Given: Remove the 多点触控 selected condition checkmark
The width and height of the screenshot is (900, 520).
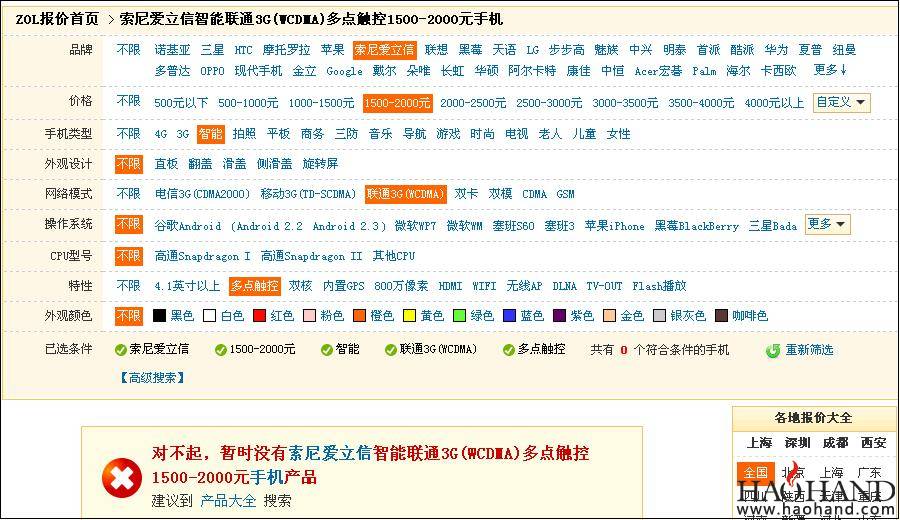Looking at the screenshot, I should (x=509, y=350).
